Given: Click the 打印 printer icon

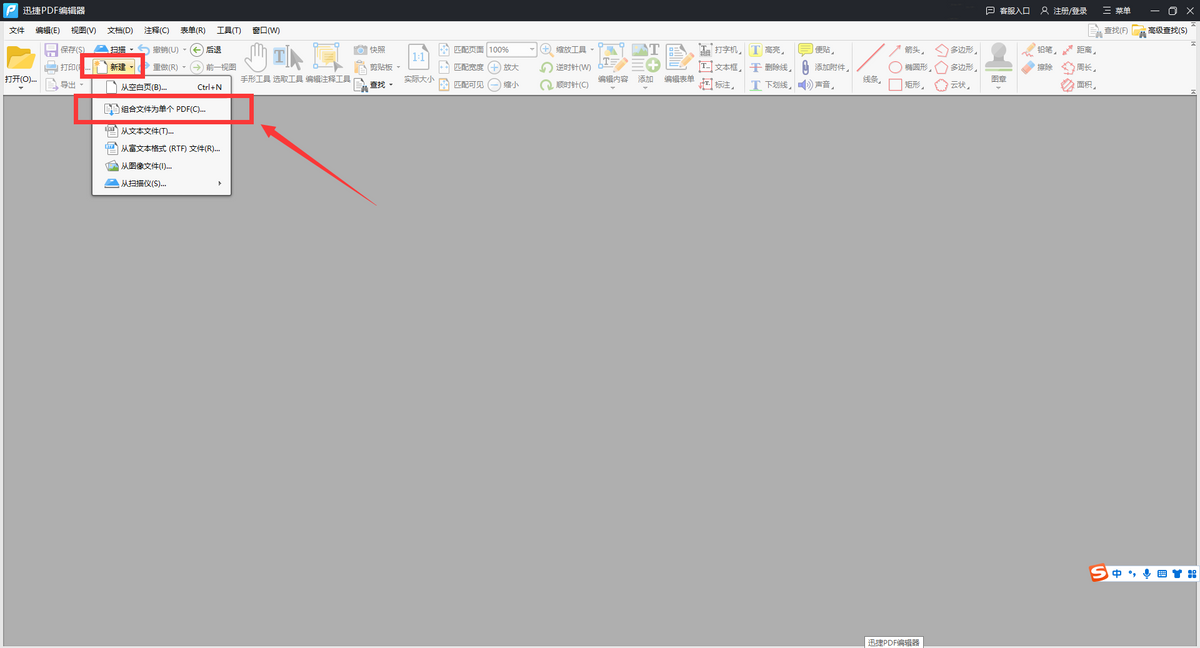Looking at the screenshot, I should tap(50, 67).
